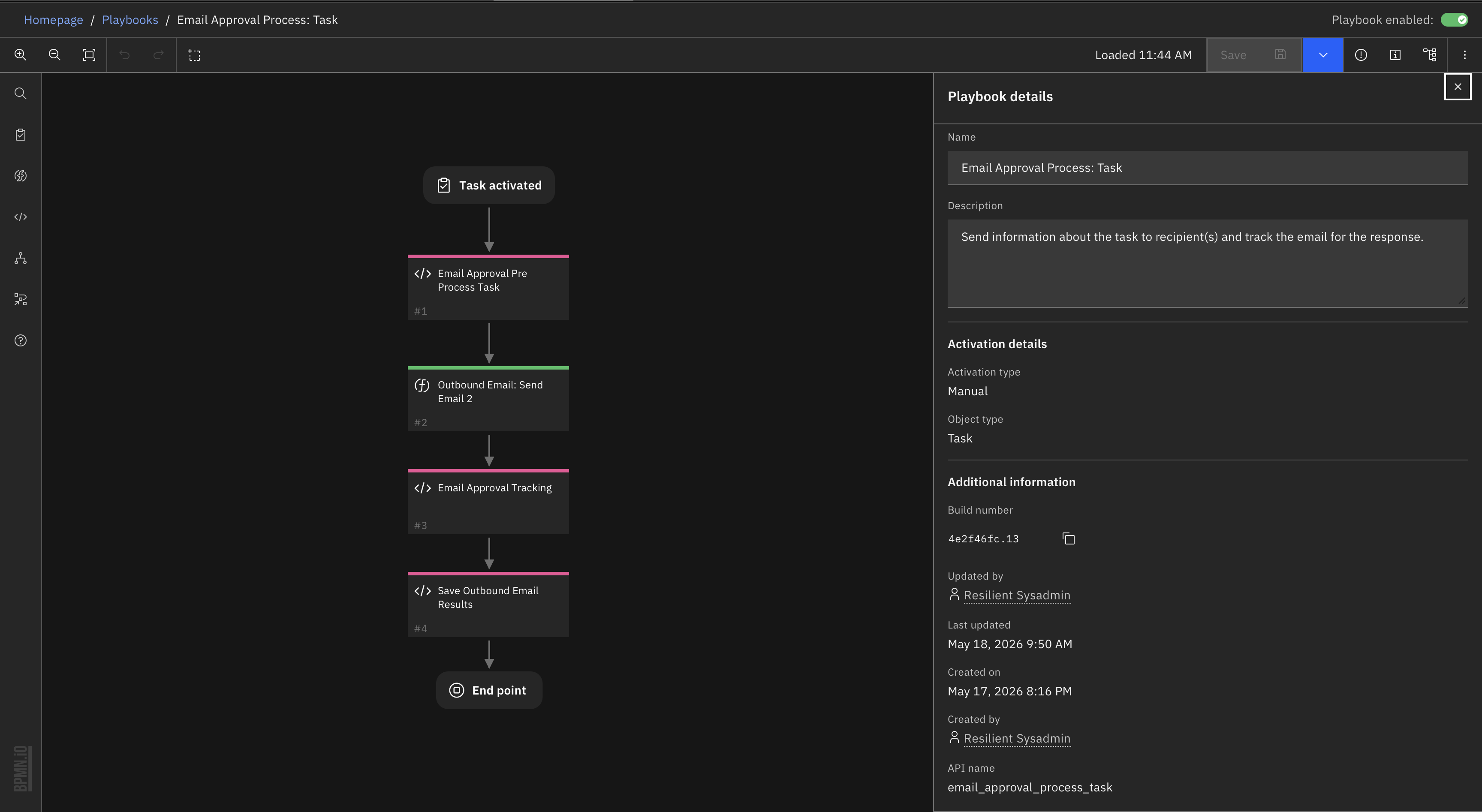Open the data tree icon in toolbar
Image resolution: width=1482 pixels, height=812 pixels.
1430,54
